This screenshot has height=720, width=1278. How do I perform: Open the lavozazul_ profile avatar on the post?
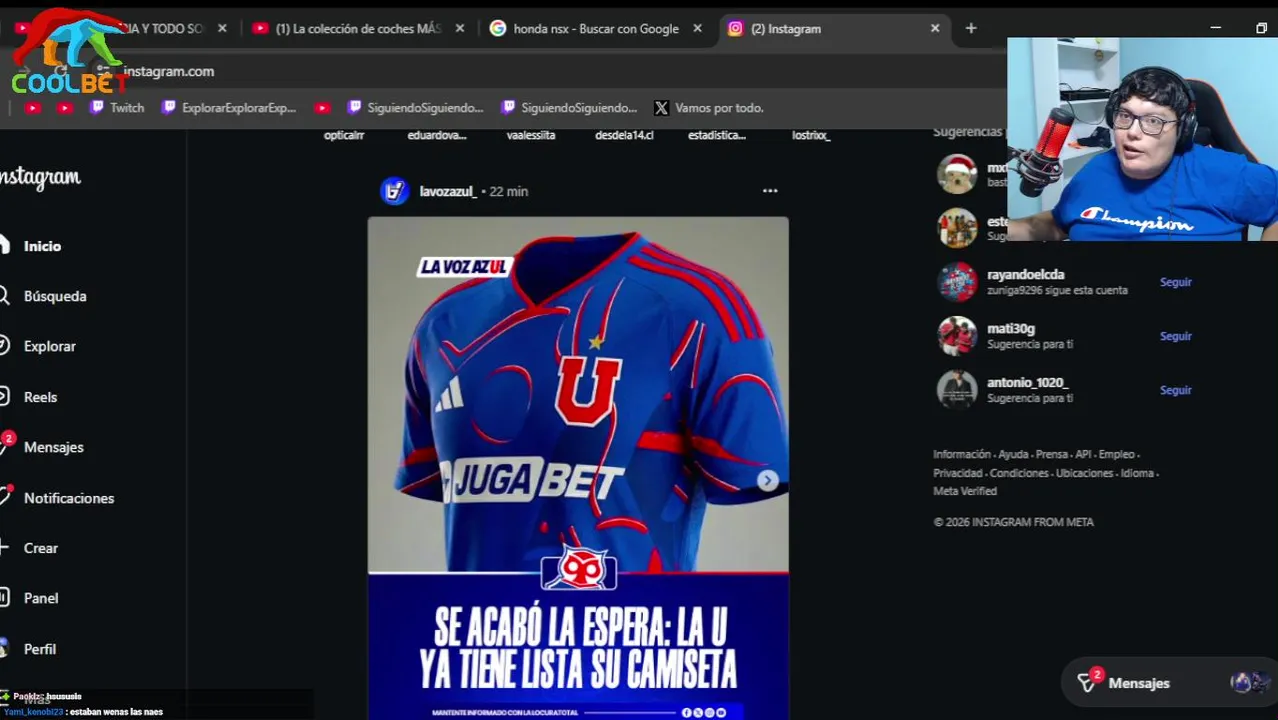click(x=395, y=191)
